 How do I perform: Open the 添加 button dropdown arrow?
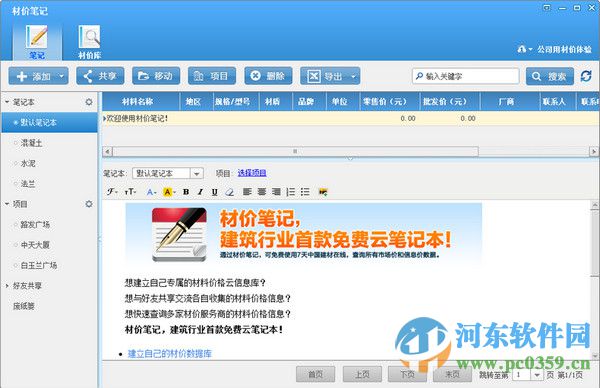[x=62, y=76]
